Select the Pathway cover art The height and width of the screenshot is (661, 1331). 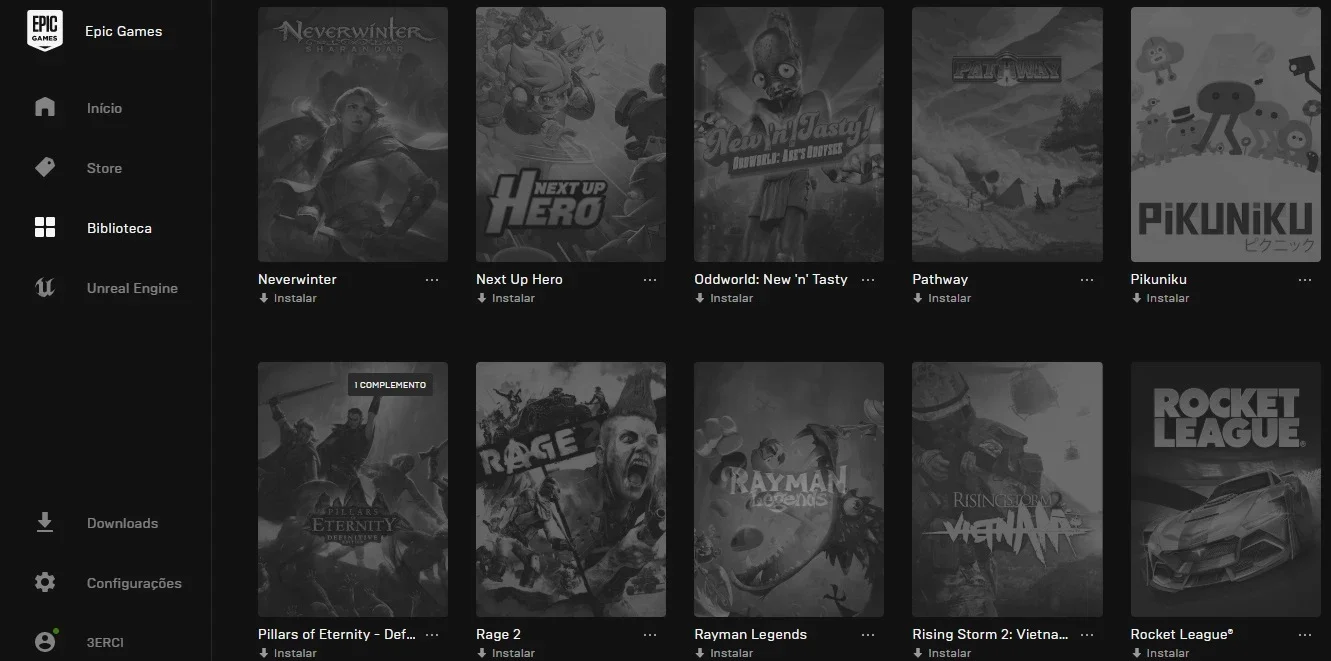pos(1008,134)
